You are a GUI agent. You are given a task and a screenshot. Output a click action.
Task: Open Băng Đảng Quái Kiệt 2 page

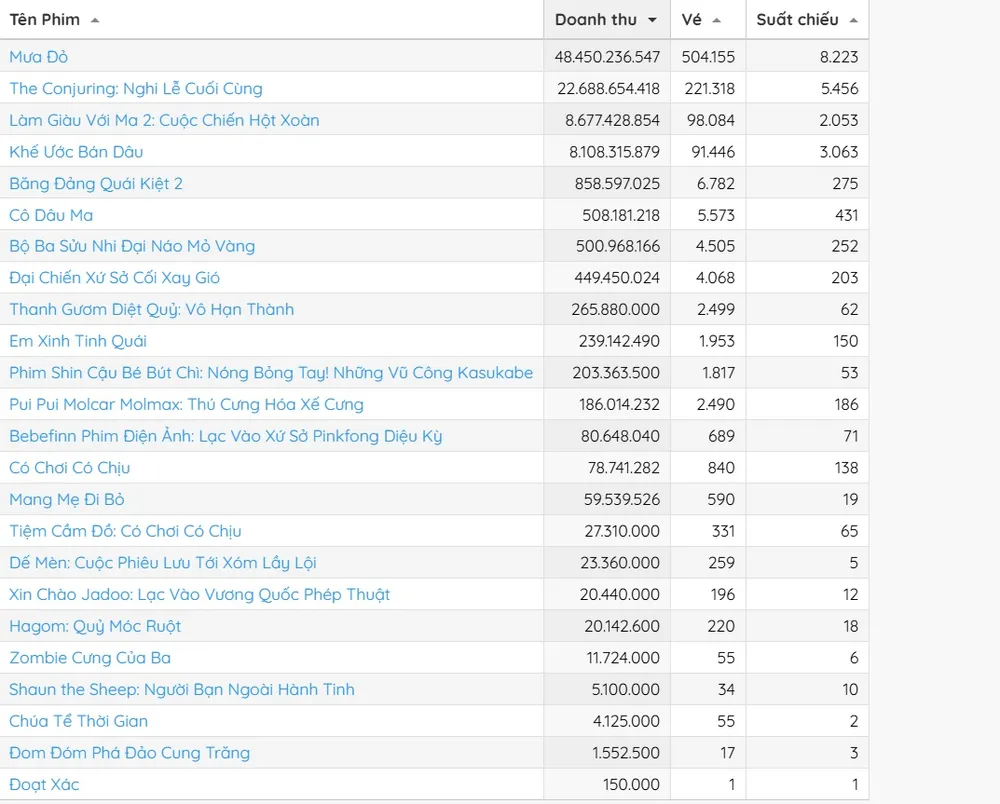(x=96, y=183)
